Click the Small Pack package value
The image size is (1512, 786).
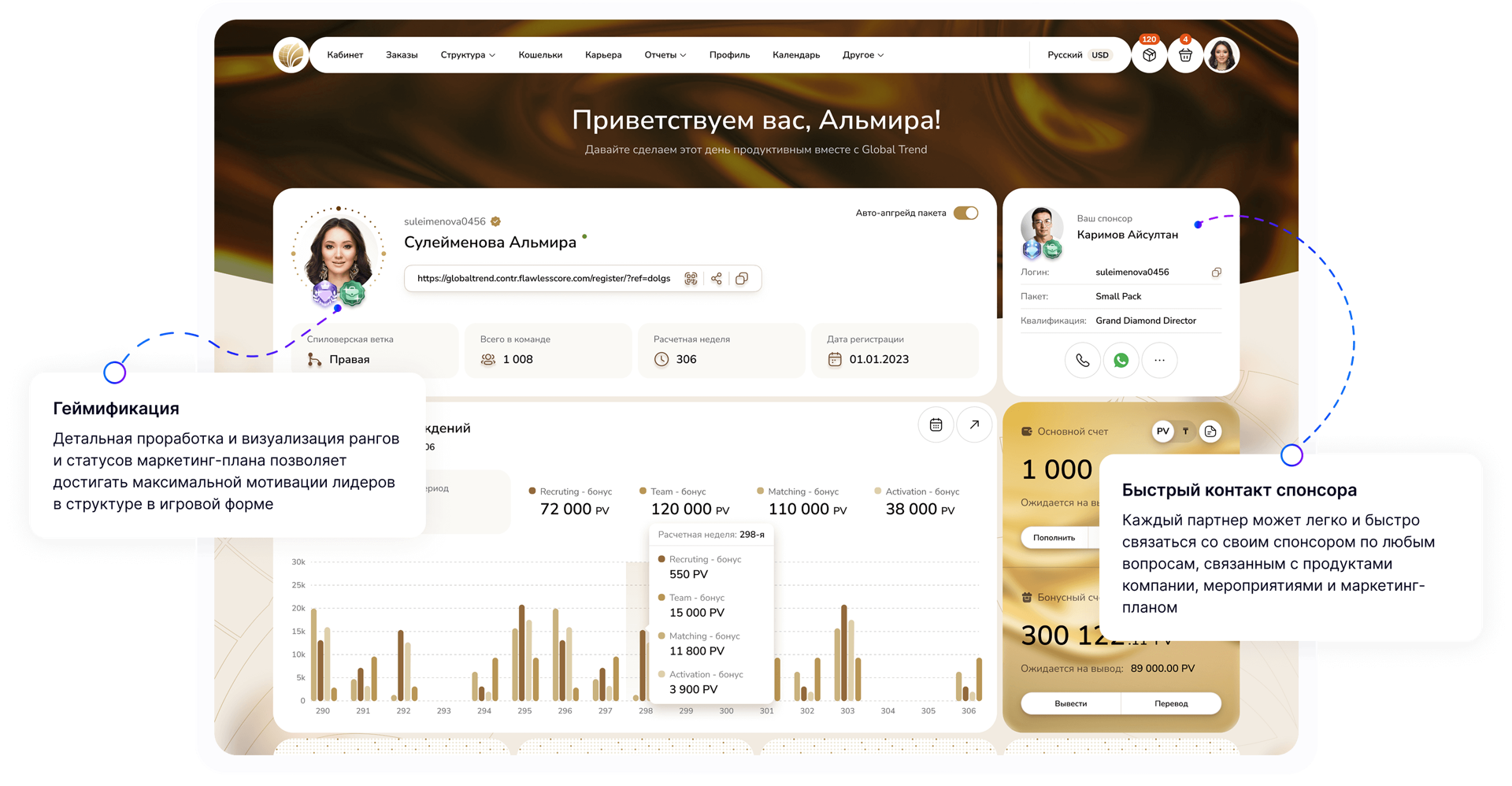click(1118, 296)
